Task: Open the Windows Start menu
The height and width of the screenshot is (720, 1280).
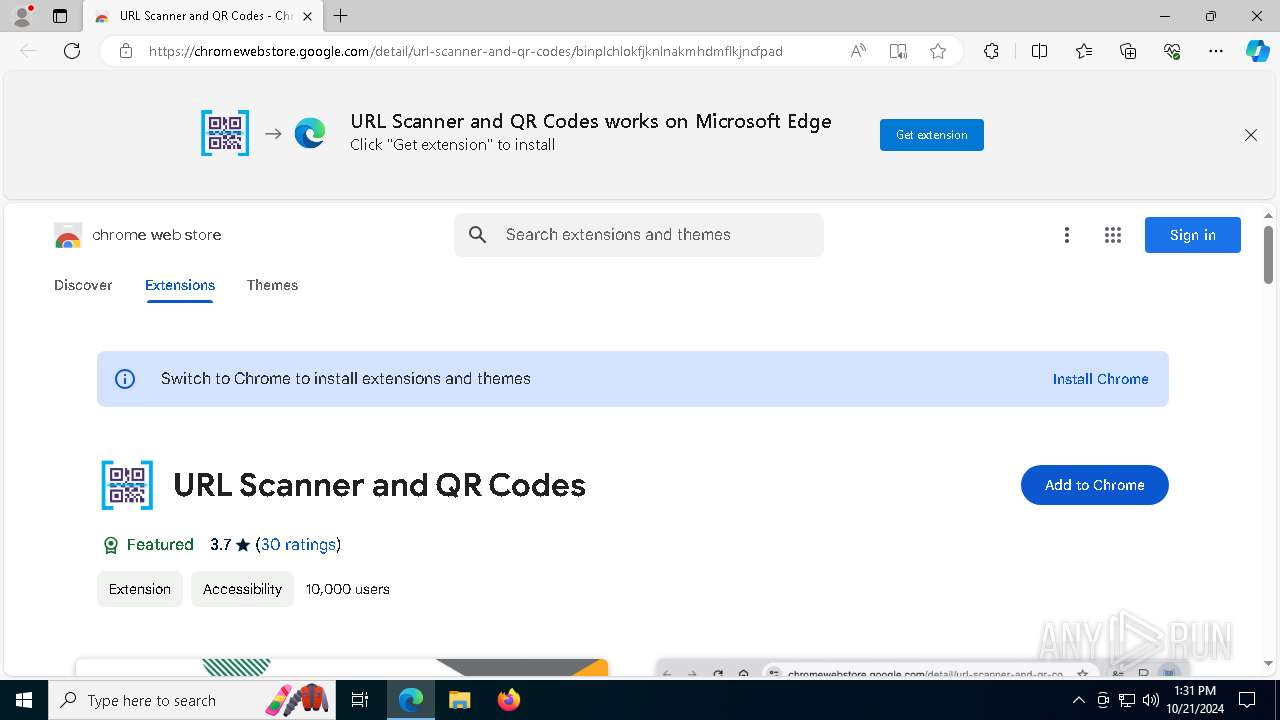Action: coord(24,700)
